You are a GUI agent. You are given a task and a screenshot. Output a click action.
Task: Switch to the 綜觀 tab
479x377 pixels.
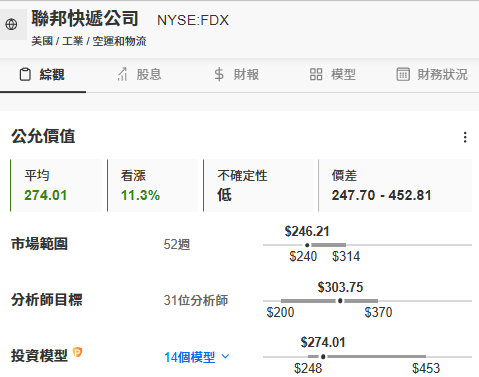coord(43,75)
